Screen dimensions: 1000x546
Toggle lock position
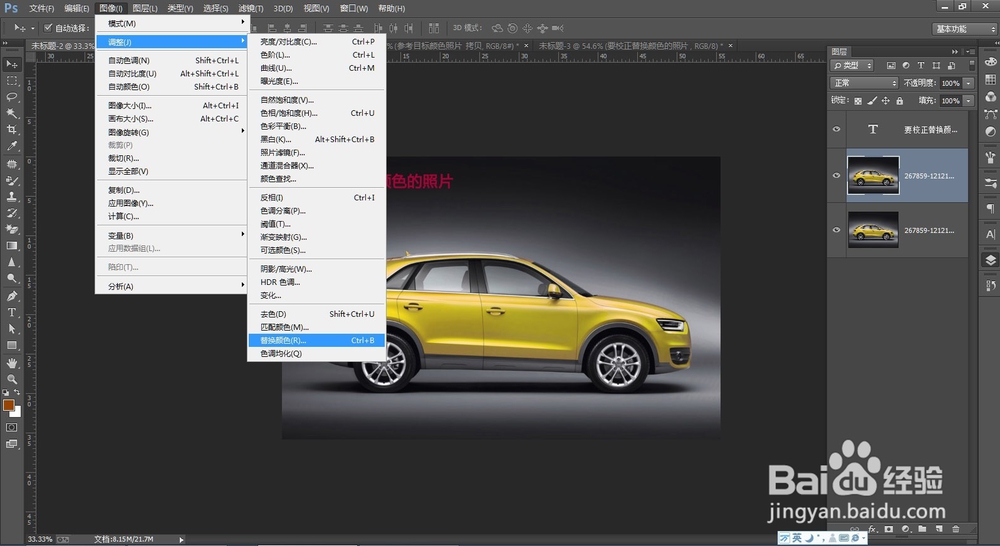(x=886, y=101)
